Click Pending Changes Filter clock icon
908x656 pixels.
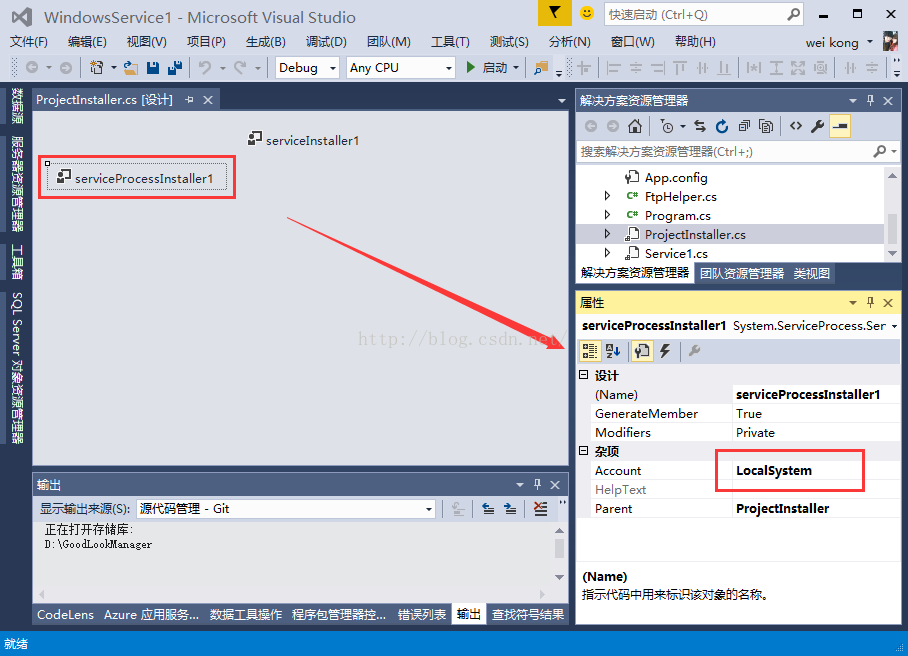pos(667,126)
